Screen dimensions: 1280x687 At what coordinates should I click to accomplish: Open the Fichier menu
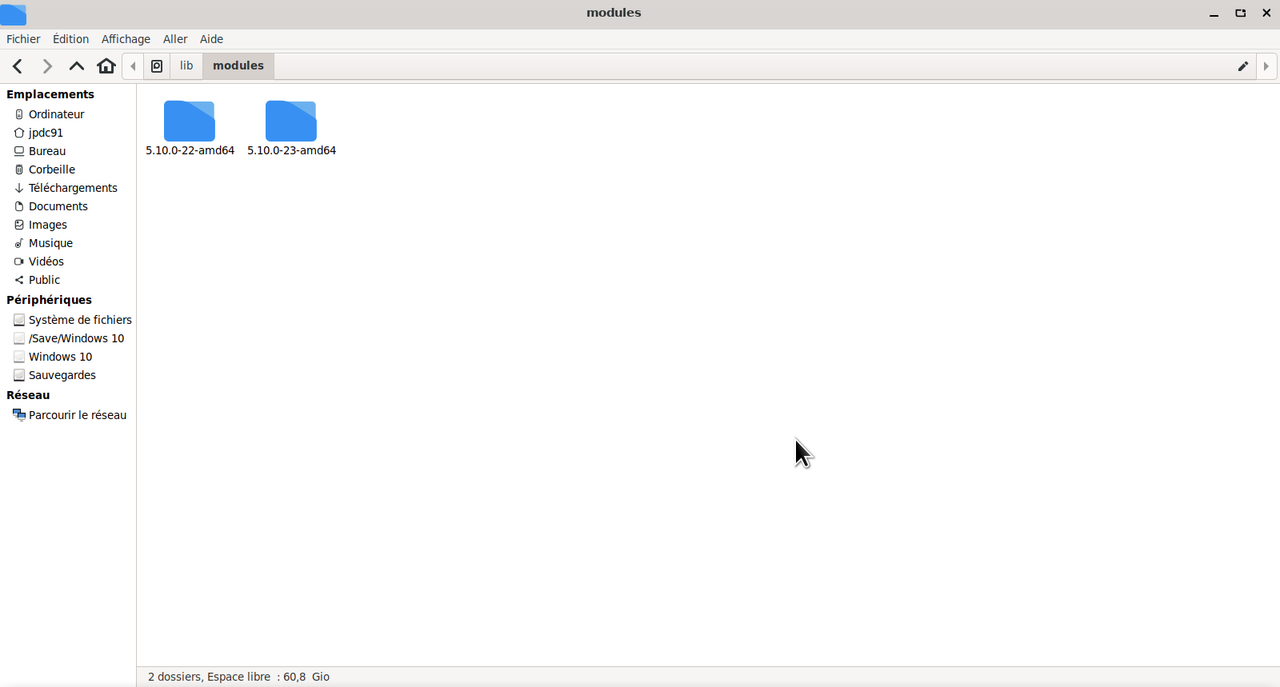pos(23,39)
